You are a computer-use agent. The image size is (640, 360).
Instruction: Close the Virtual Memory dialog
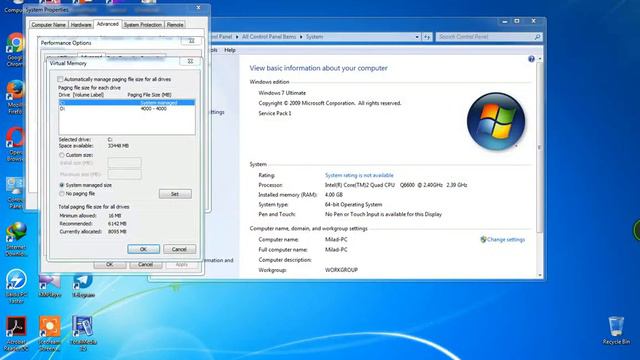coord(190,62)
